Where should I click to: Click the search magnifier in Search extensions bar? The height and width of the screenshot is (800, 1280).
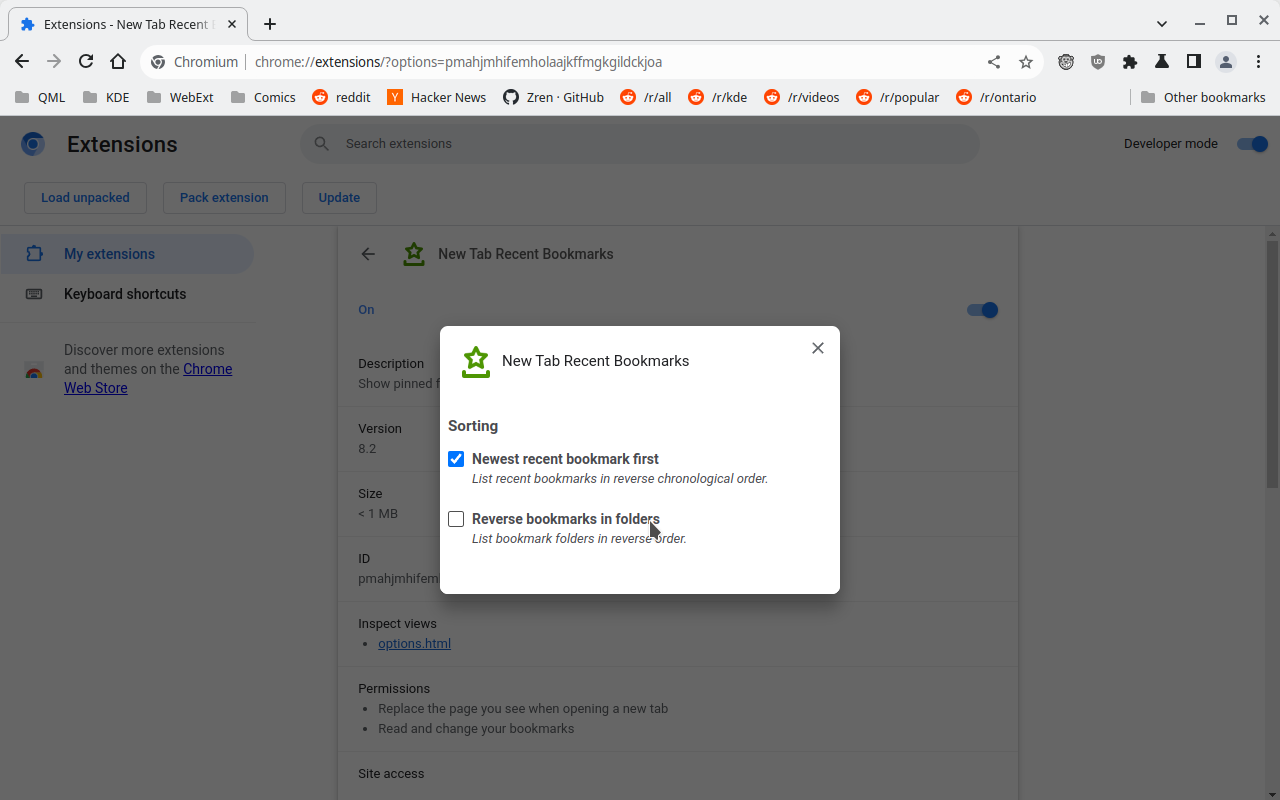pyautogui.click(x=321, y=143)
